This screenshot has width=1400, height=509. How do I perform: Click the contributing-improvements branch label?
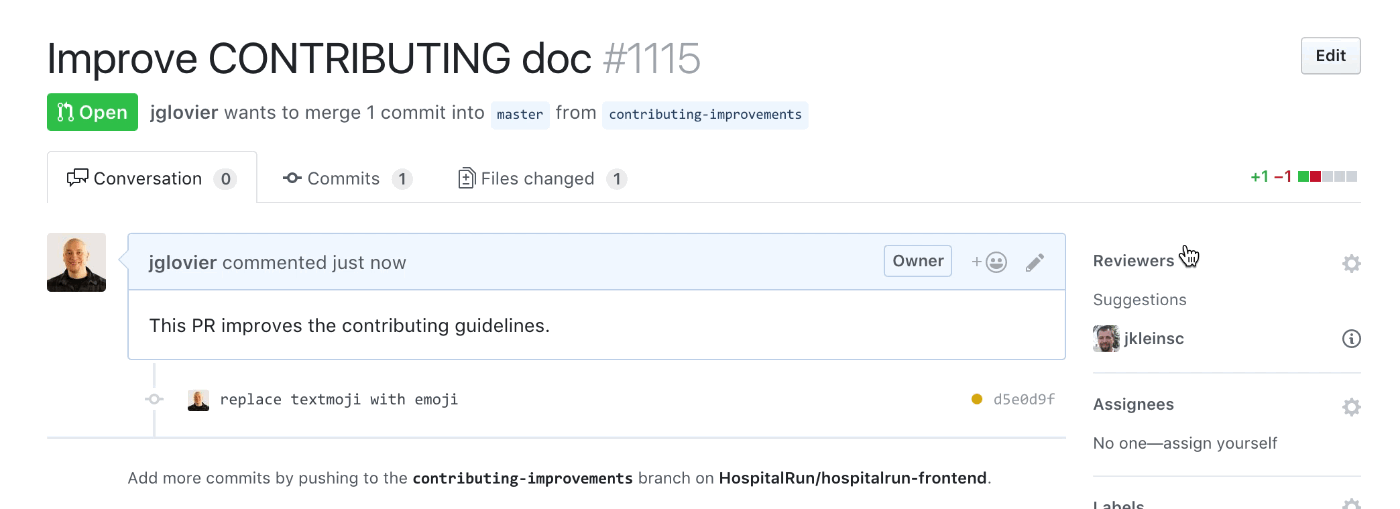point(705,114)
